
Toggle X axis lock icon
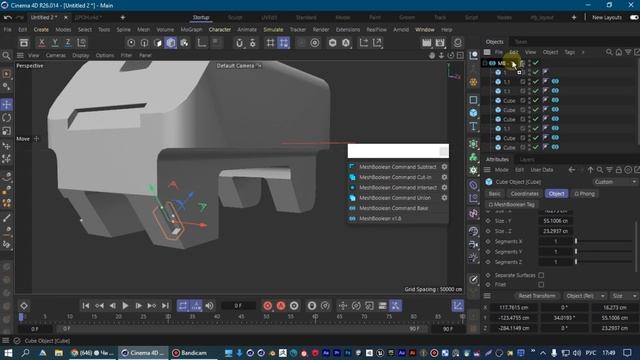pyautogui.click(x=41, y=42)
